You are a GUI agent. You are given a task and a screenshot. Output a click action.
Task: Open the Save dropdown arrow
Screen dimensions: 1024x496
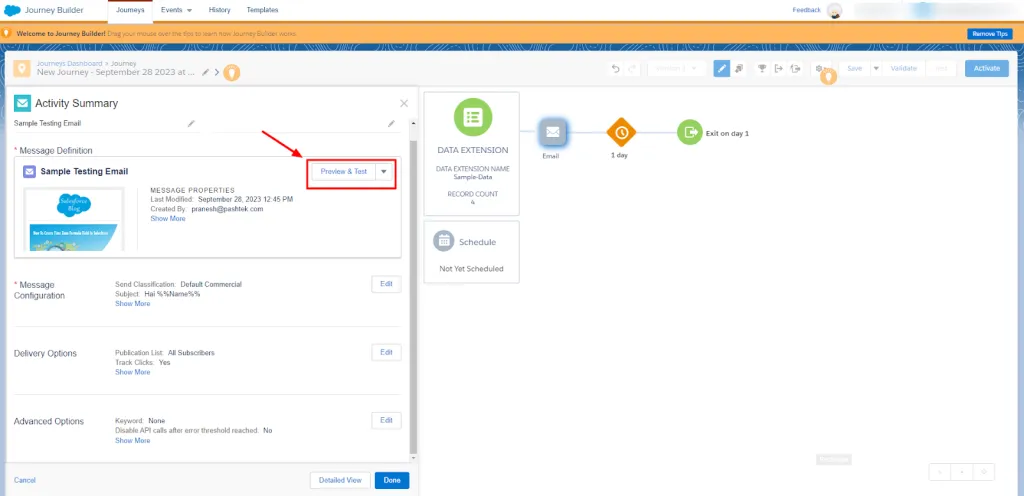(x=876, y=69)
